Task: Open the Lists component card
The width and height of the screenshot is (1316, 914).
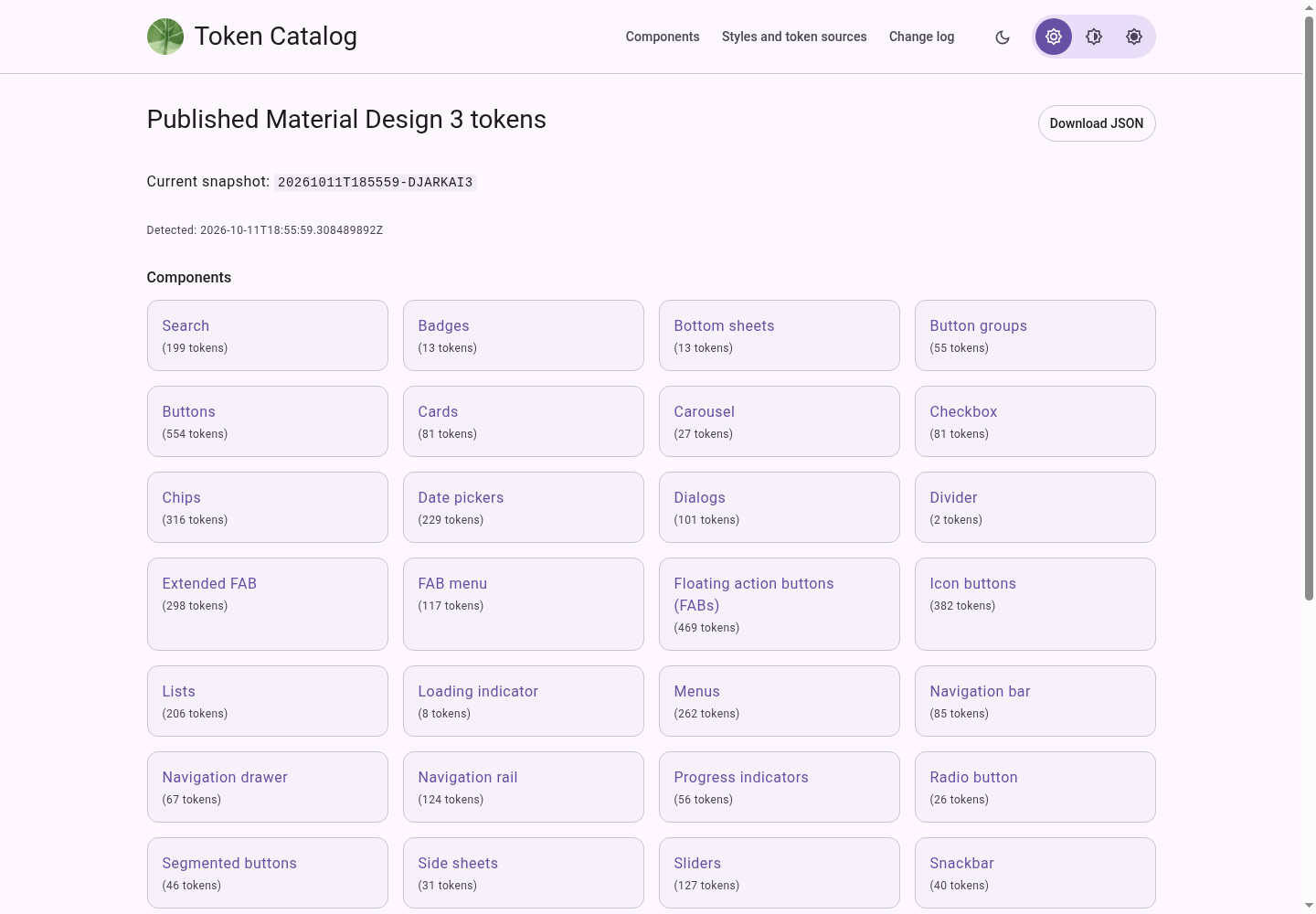Action: [268, 701]
